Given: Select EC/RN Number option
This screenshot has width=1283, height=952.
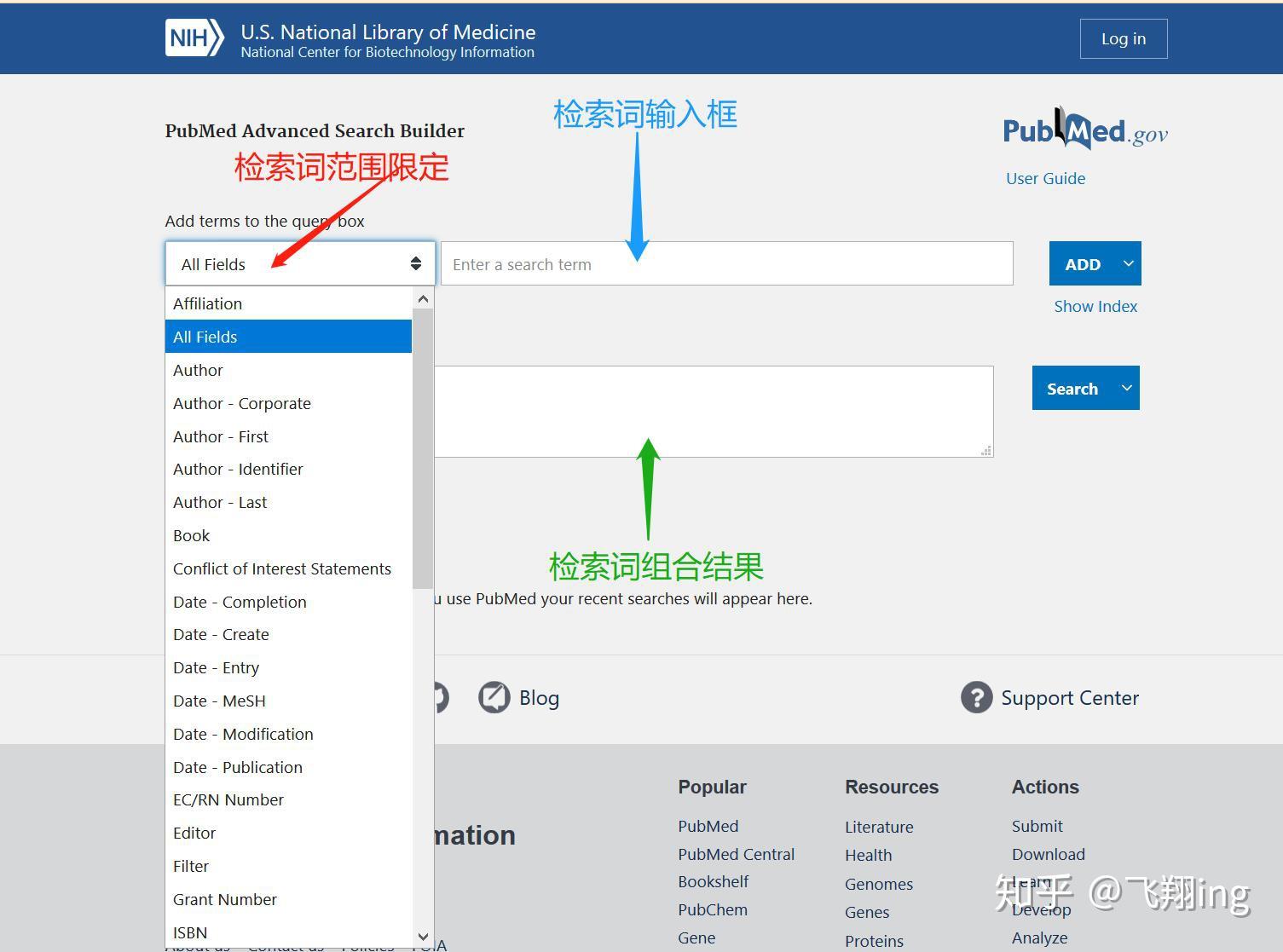Looking at the screenshot, I should (x=288, y=799).
